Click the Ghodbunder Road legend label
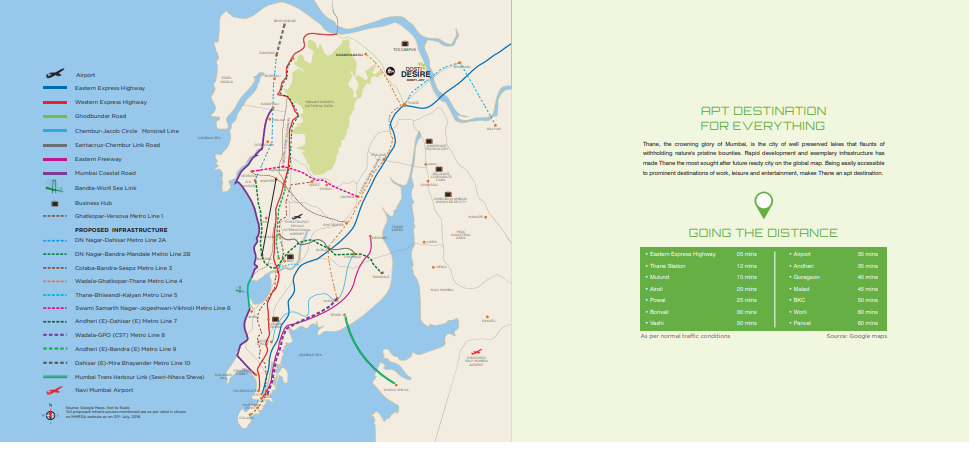 point(99,116)
